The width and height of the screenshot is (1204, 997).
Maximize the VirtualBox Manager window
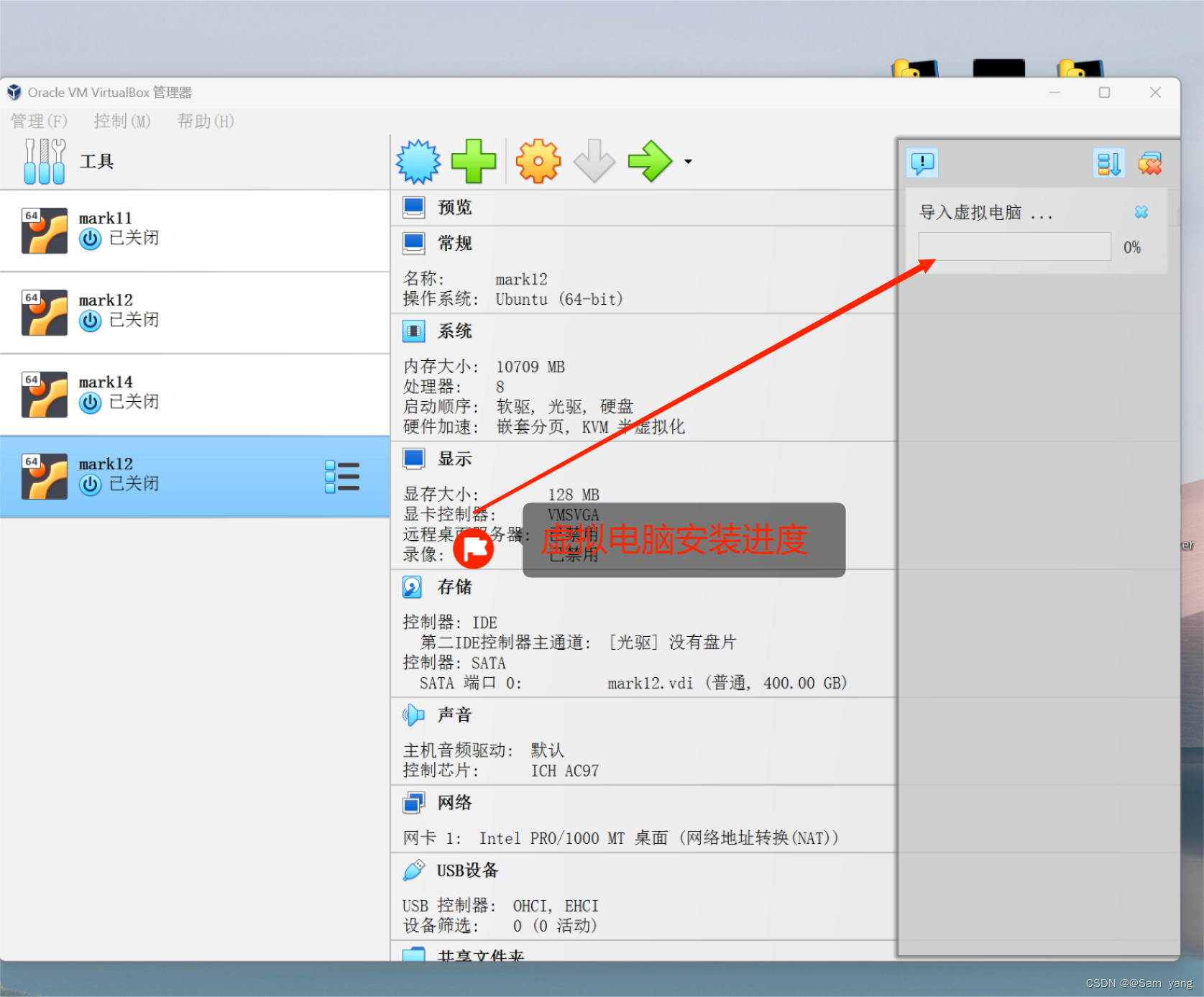click(1104, 93)
